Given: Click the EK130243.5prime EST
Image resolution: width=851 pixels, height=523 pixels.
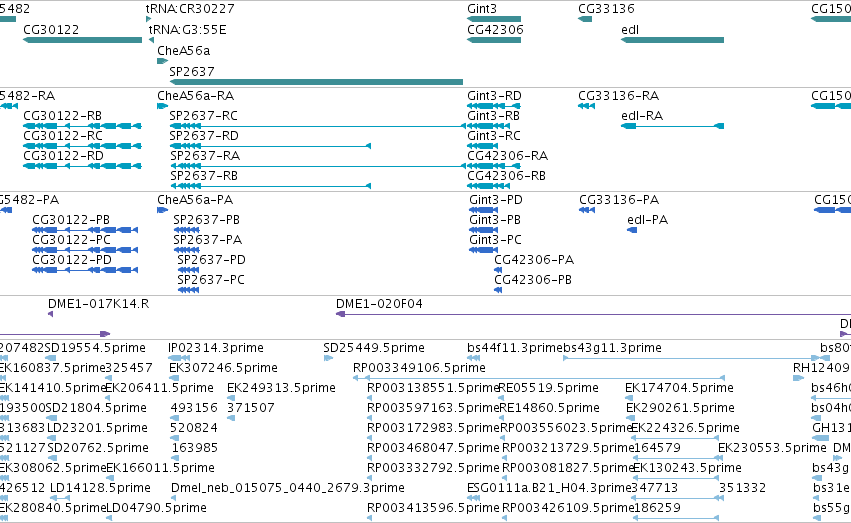Looking at the screenshot, I should tap(676, 479).
